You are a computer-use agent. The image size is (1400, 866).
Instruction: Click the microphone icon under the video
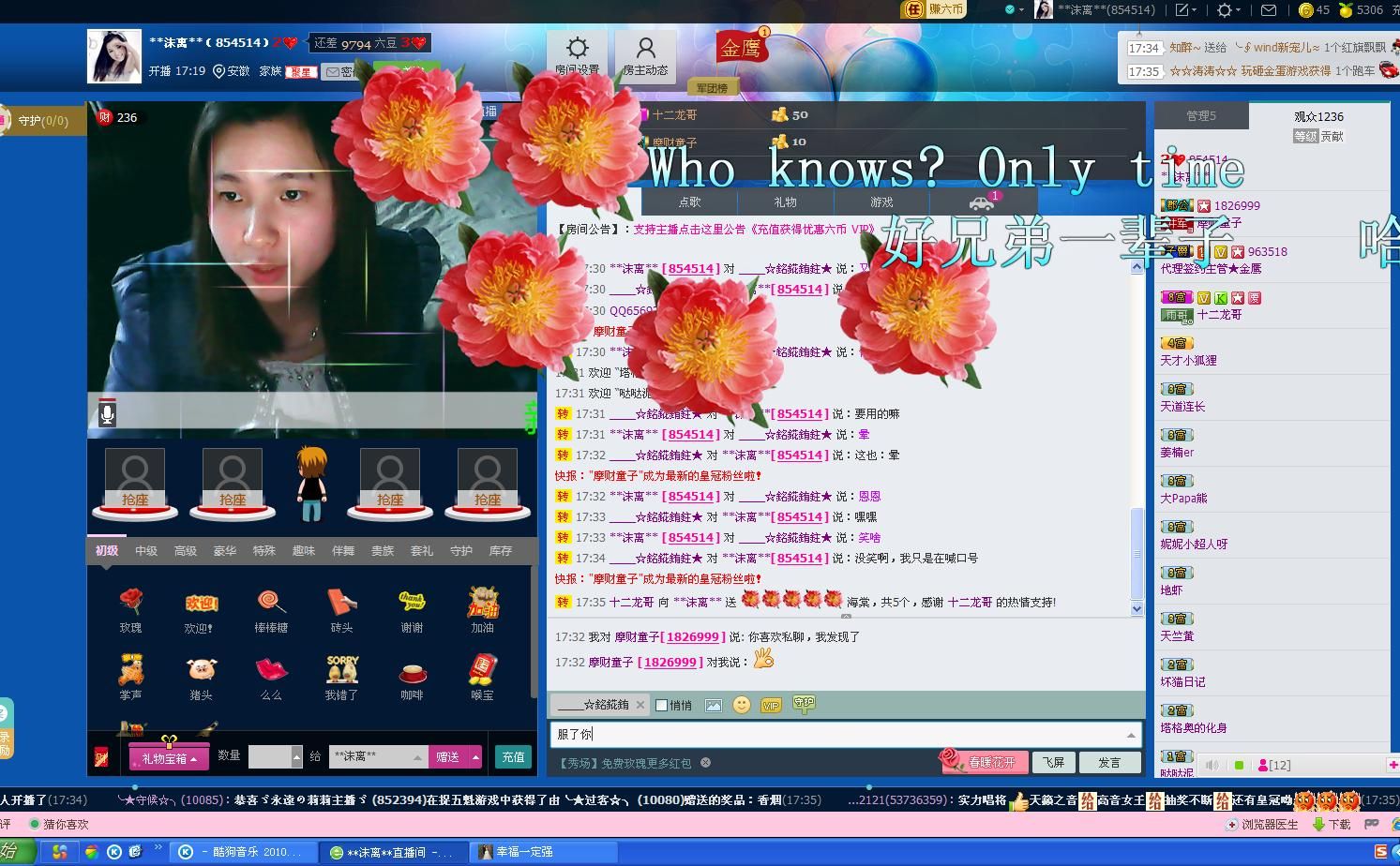pyautogui.click(x=107, y=413)
